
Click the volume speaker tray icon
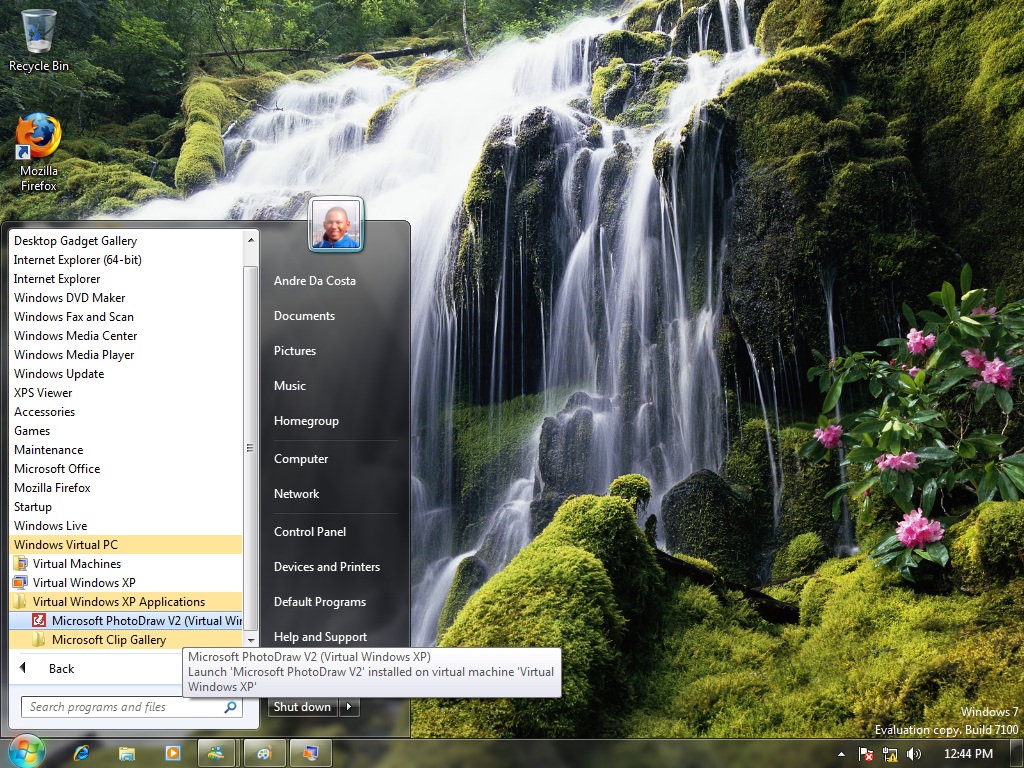(x=914, y=754)
